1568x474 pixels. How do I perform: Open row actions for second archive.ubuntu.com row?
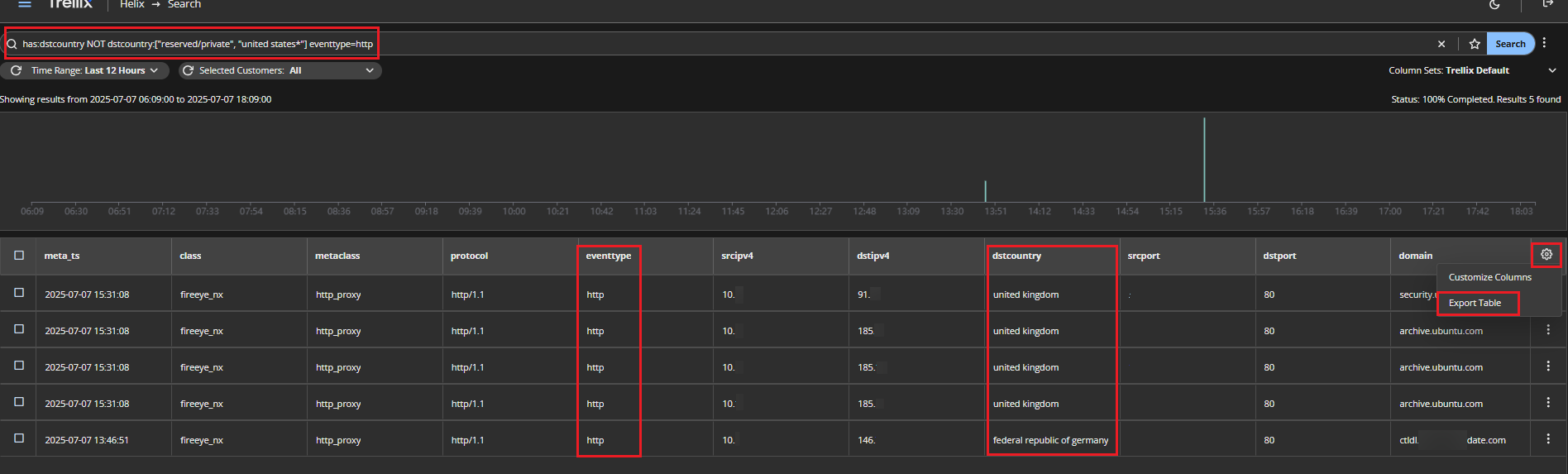tap(1548, 366)
